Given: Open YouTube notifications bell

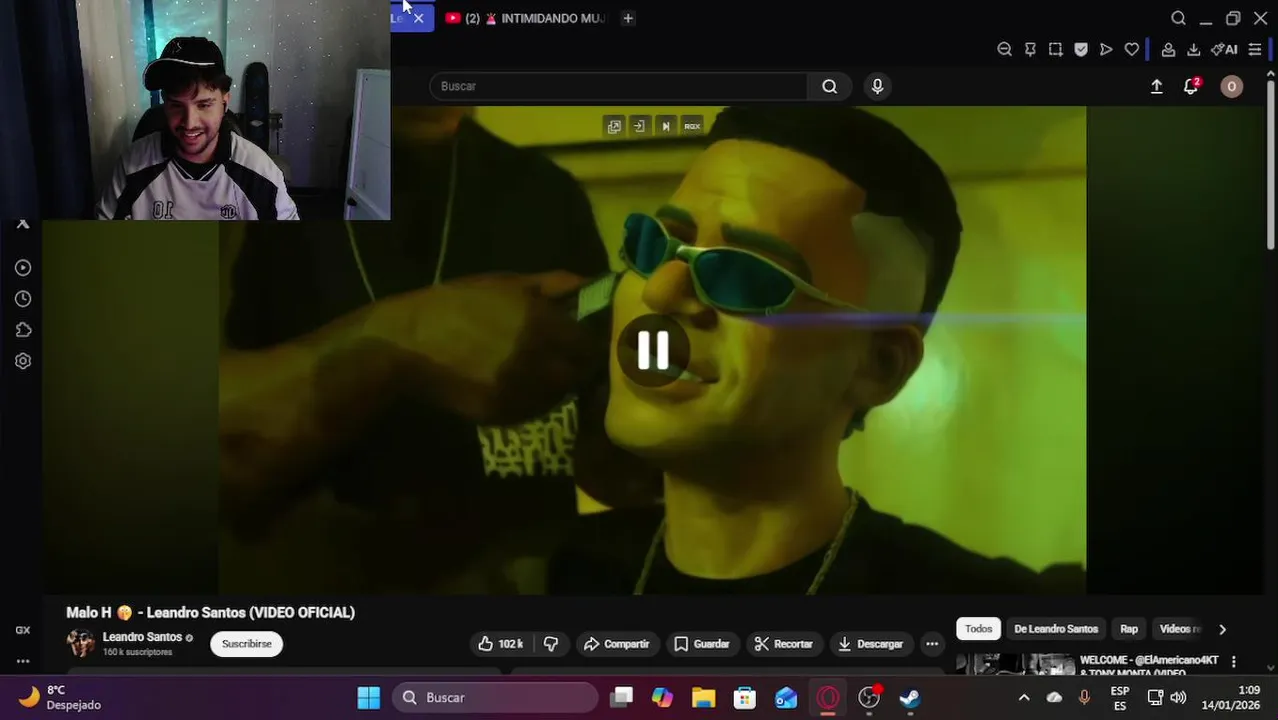Looking at the screenshot, I should click(x=1191, y=86).
